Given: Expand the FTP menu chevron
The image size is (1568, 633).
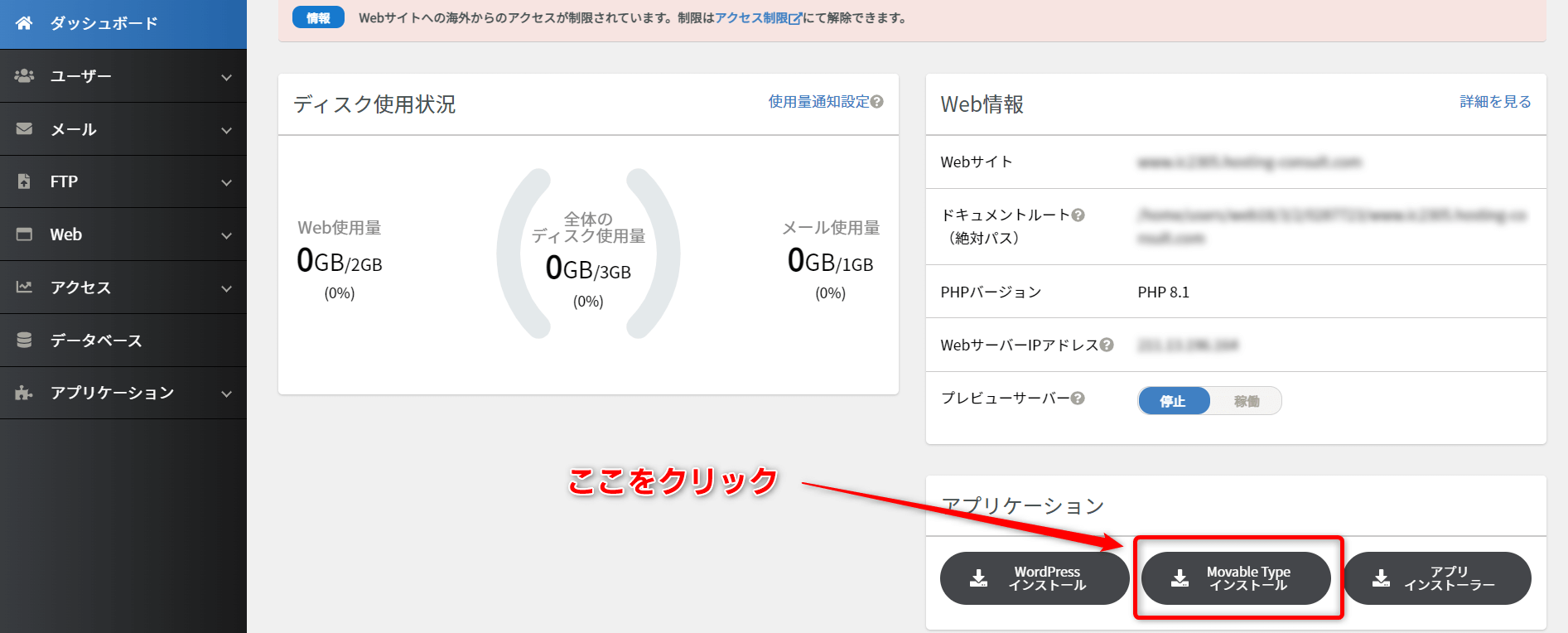Looking at the screenshot, I should point(226,182).
